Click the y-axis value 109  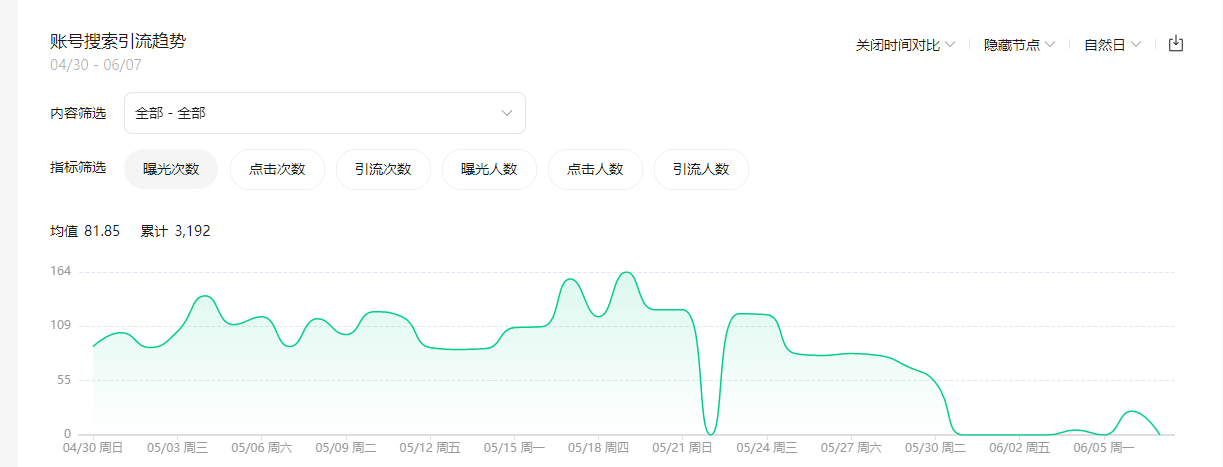tap(60, 326)
